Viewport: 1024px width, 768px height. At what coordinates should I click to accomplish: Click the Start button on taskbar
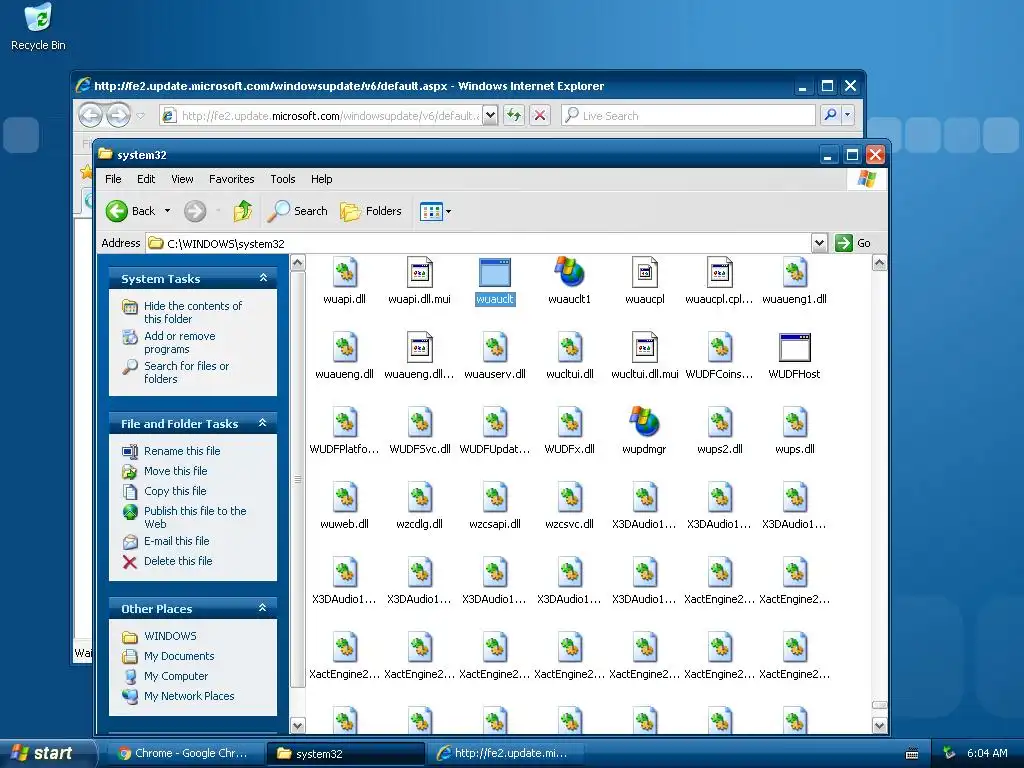[x=46, y=753]
